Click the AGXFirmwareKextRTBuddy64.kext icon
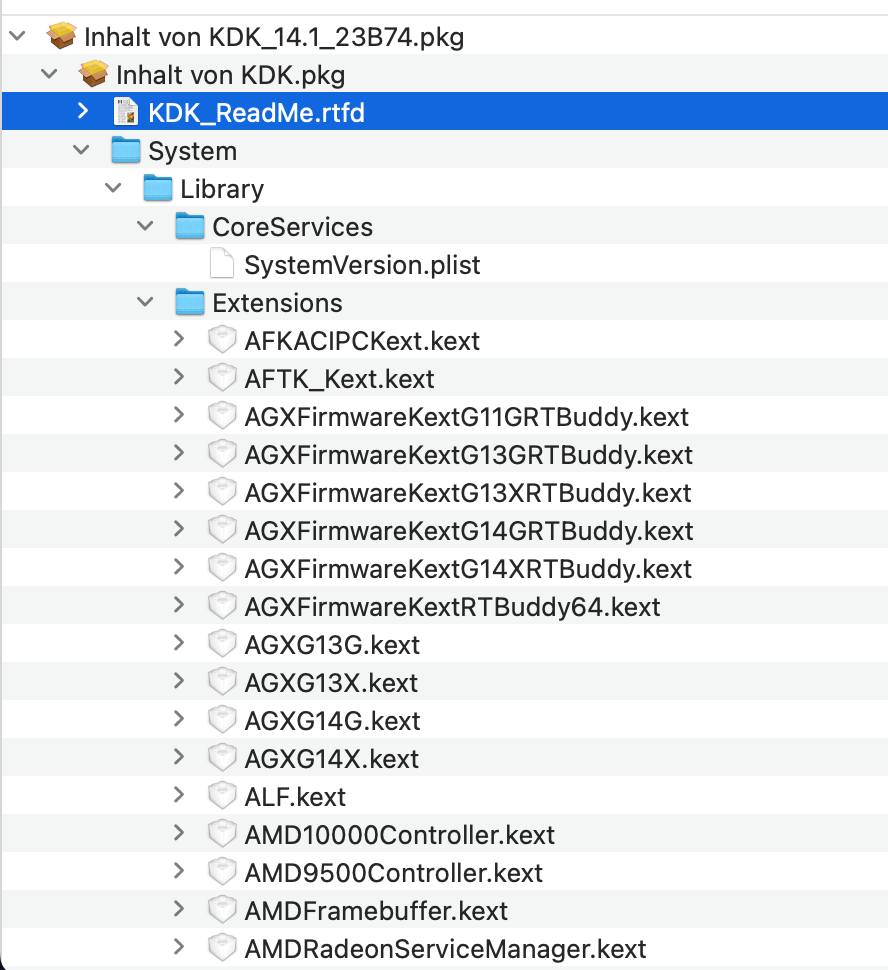888x970 pixels. click(222, 606)
